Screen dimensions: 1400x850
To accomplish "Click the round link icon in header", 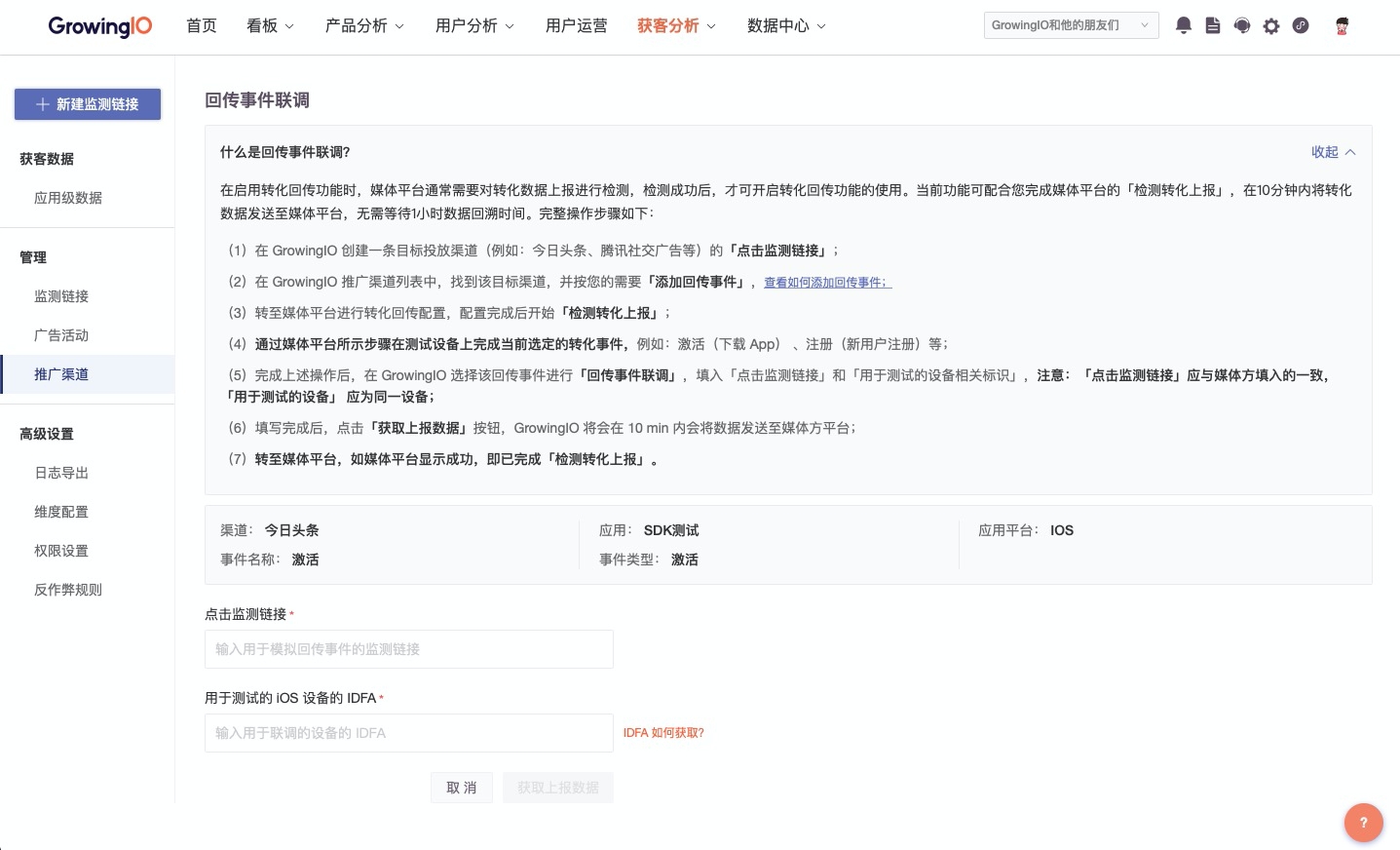I will 1300,26.
